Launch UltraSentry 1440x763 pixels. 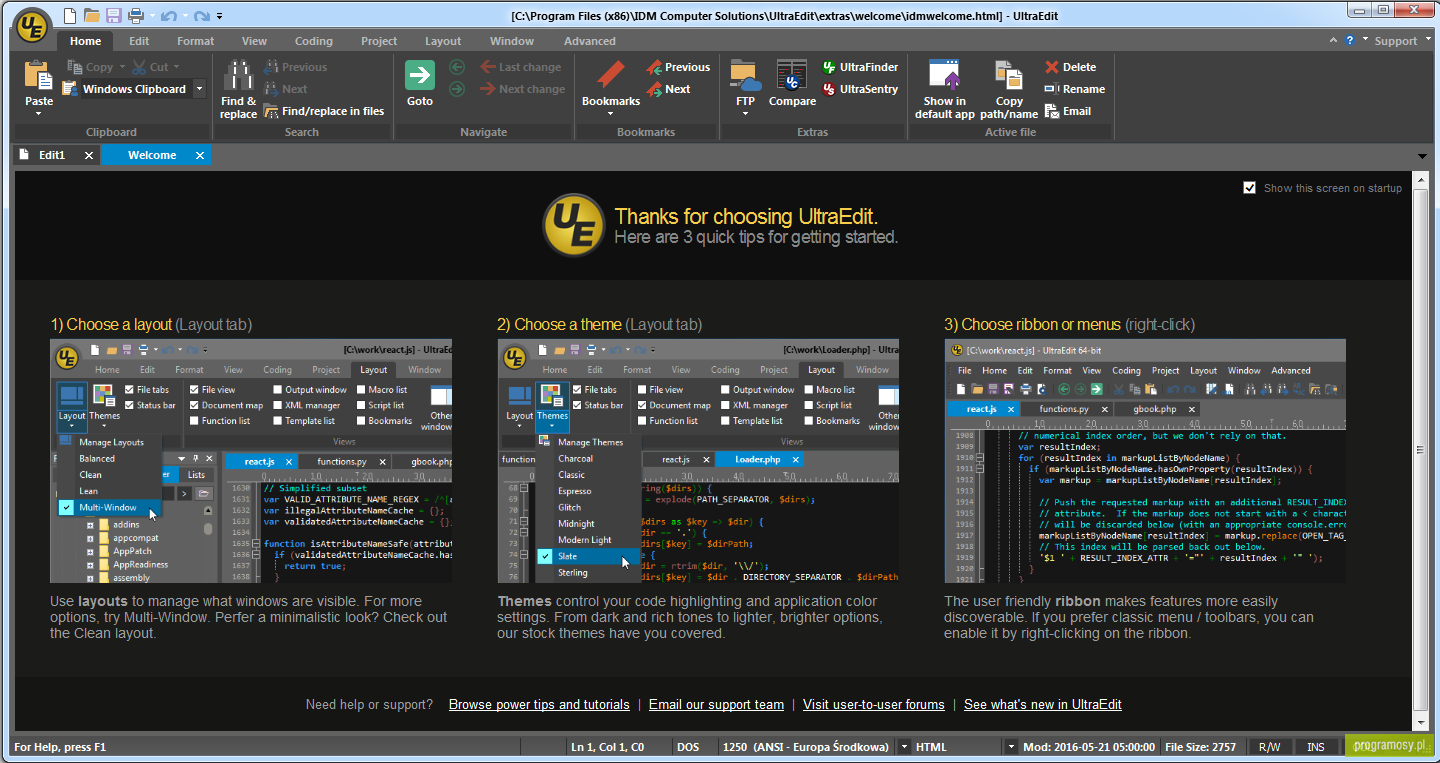pyautogui.click(x=860, y=89)
